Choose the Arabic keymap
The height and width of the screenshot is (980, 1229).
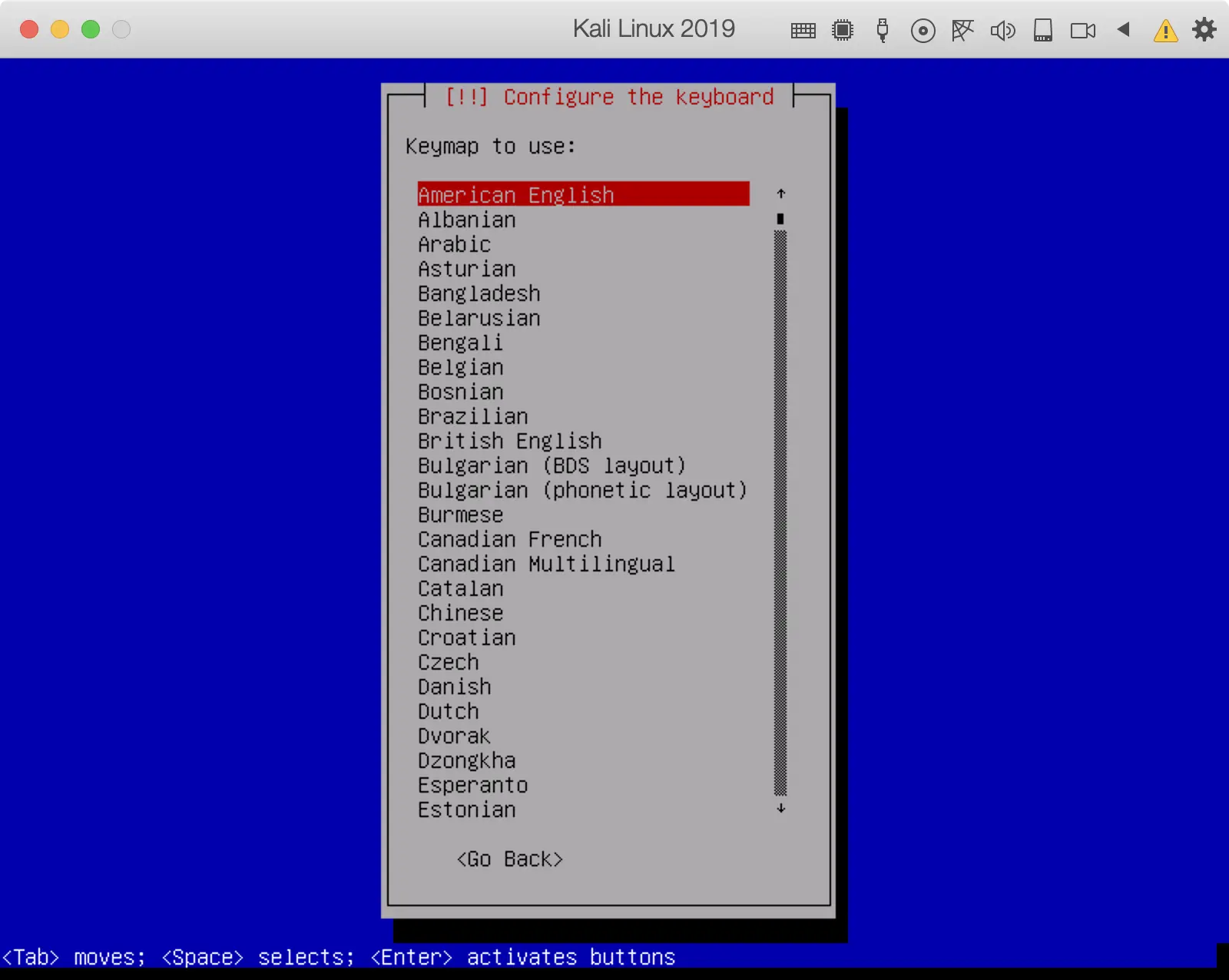coord(583,244)
